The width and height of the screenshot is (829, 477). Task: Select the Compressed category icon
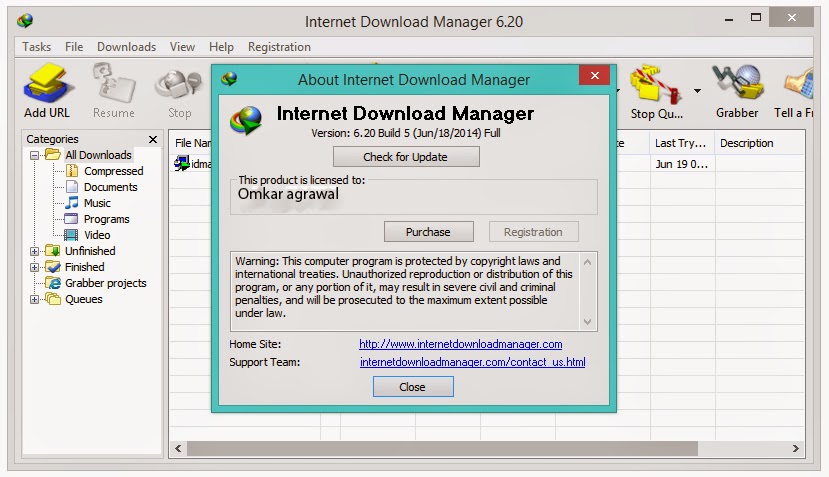click(x=71, y=171)
